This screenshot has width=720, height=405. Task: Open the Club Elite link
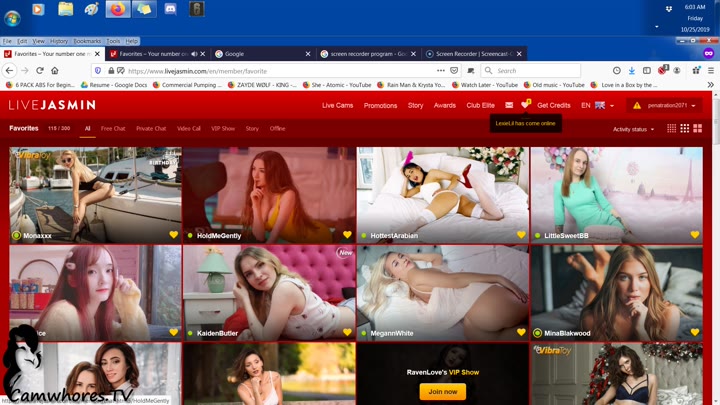[480, 105]
